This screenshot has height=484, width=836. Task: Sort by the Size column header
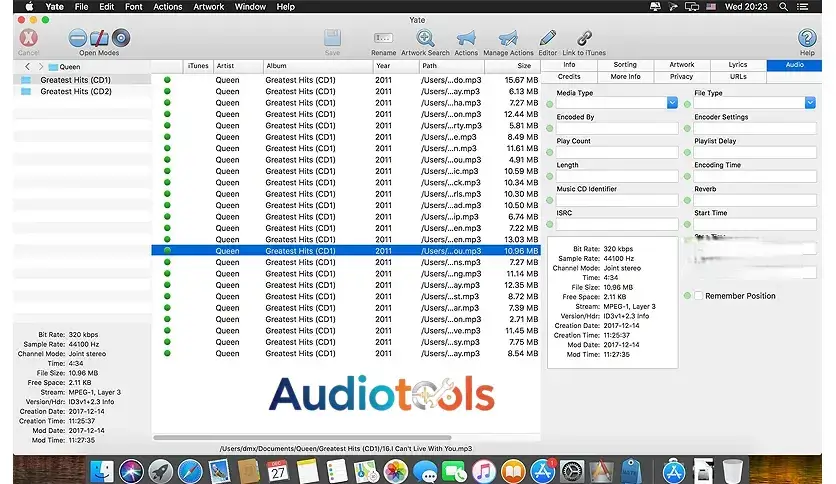coord(512,66)
